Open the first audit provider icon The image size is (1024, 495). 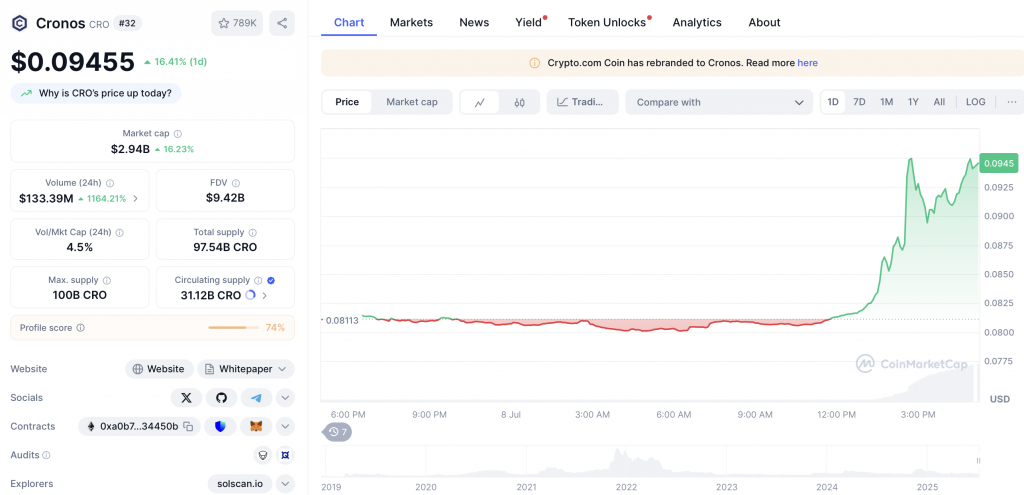[x=263, y=455]
